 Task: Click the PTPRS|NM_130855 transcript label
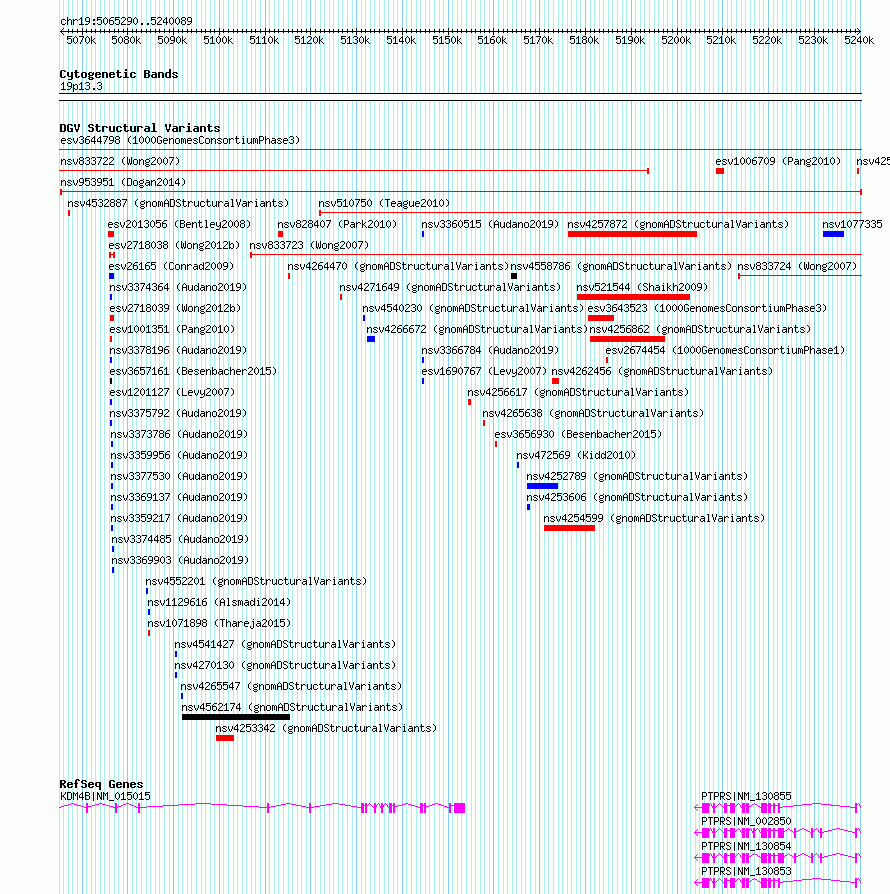click(746, 797)
